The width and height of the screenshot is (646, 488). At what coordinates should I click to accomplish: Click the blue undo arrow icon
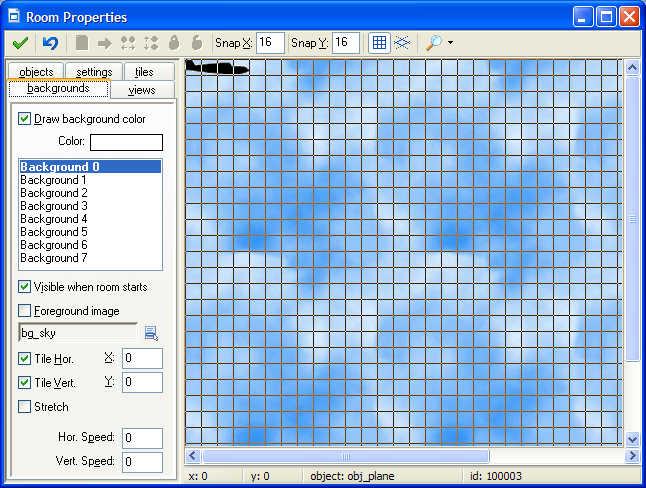tap(50, 43)
